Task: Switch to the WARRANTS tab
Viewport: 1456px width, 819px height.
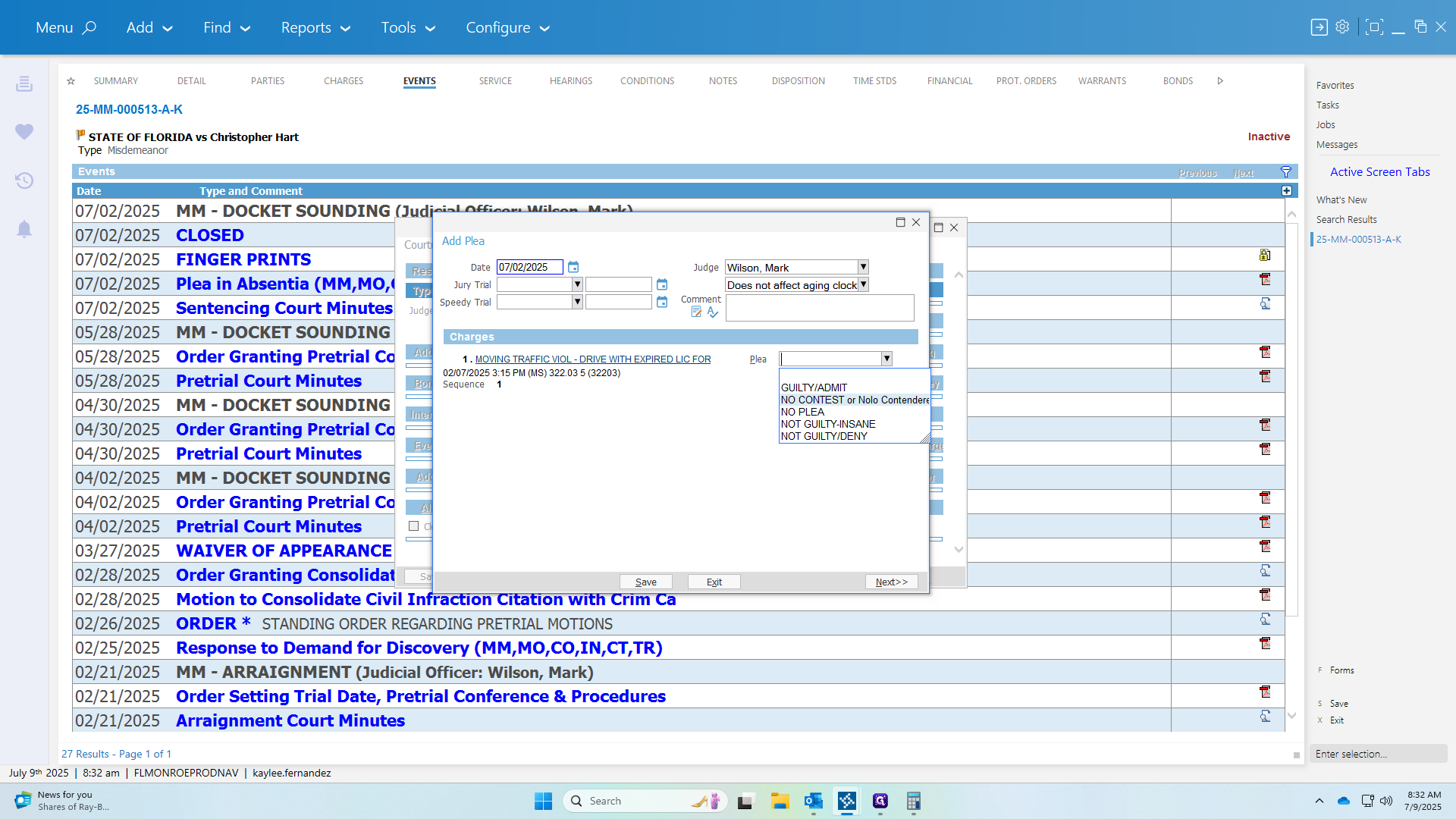Action: [1102, 81]
